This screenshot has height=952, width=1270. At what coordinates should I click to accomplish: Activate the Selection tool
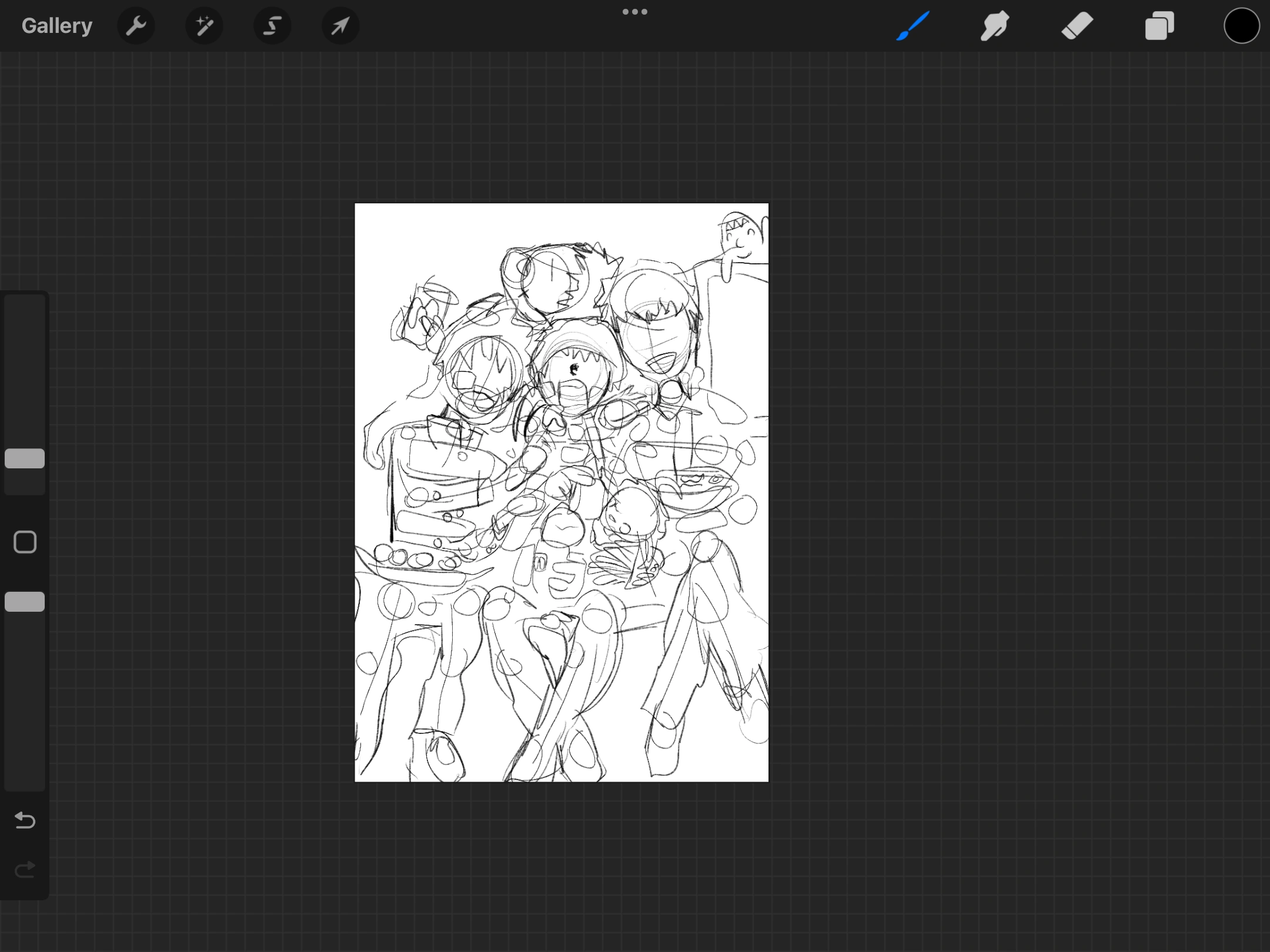[272, 26]
